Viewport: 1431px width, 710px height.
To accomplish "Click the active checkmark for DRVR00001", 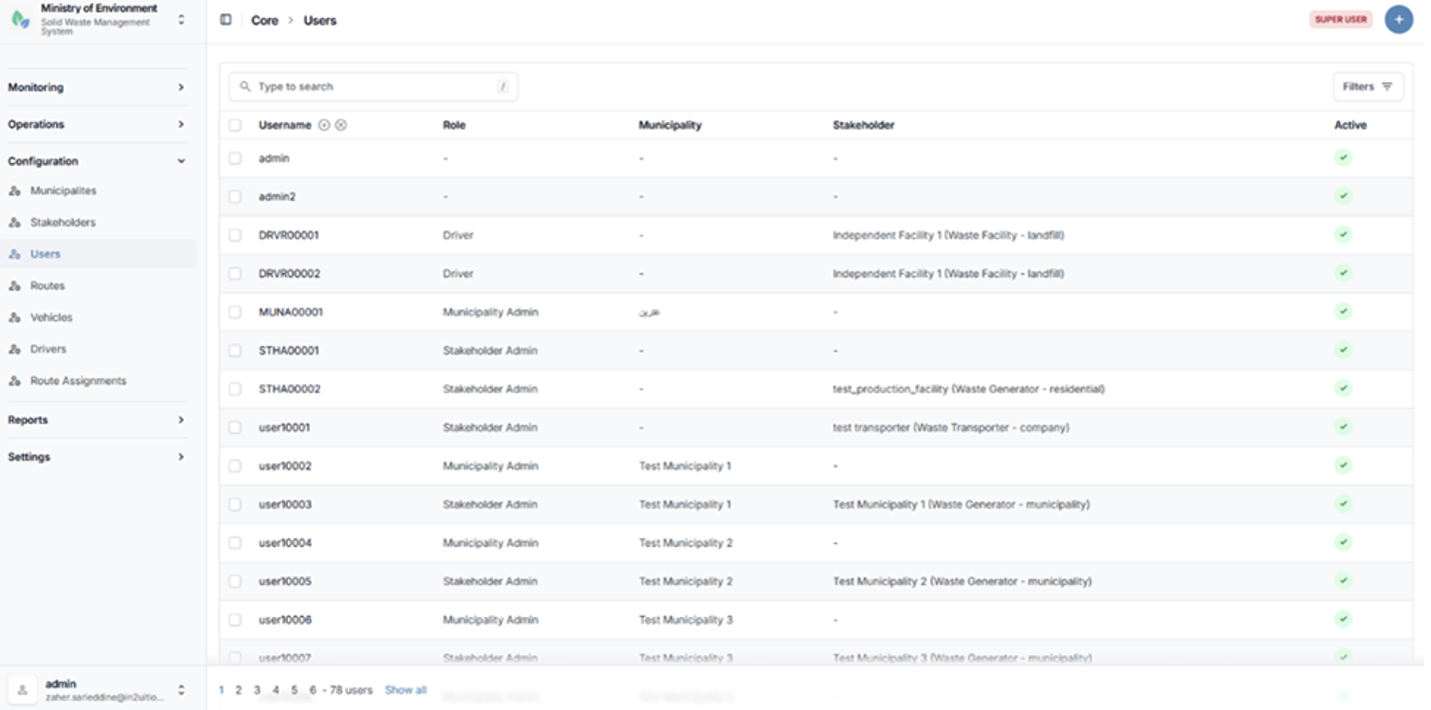I will click(x=1343, y=234).
